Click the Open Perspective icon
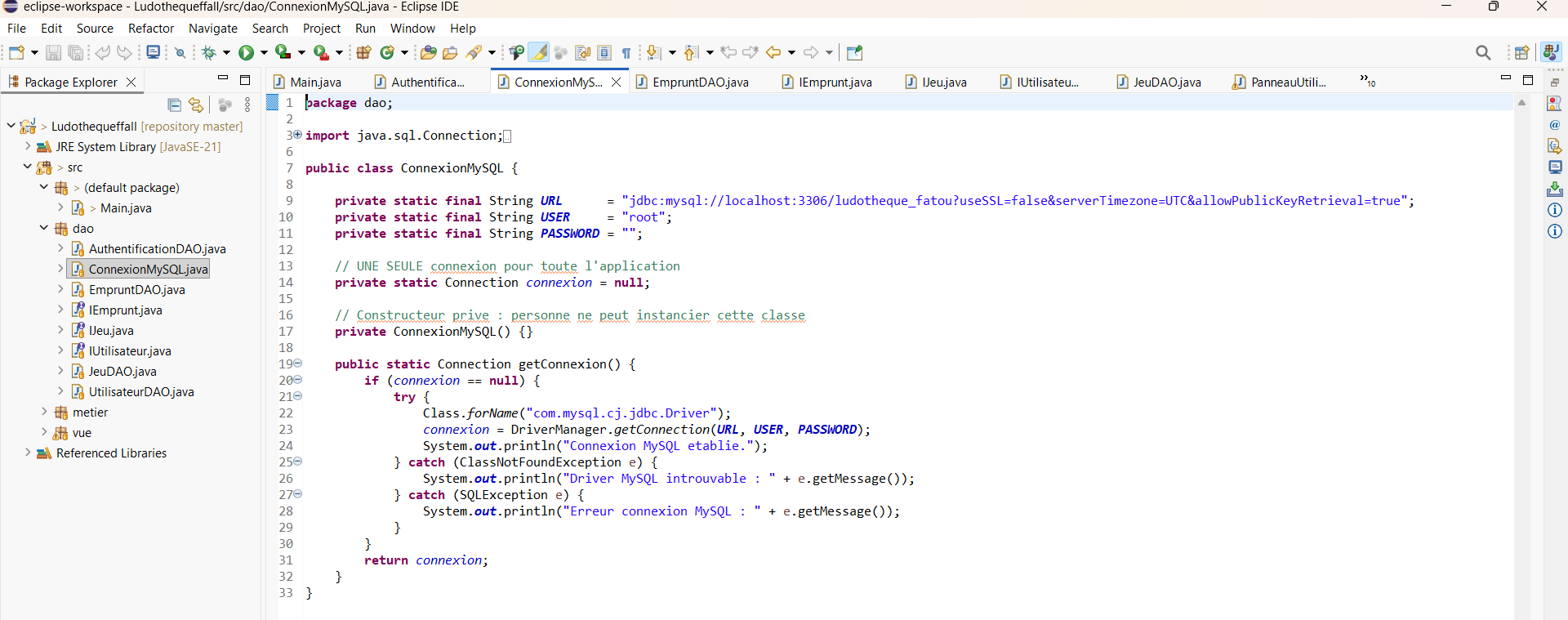 (1521, 52)
